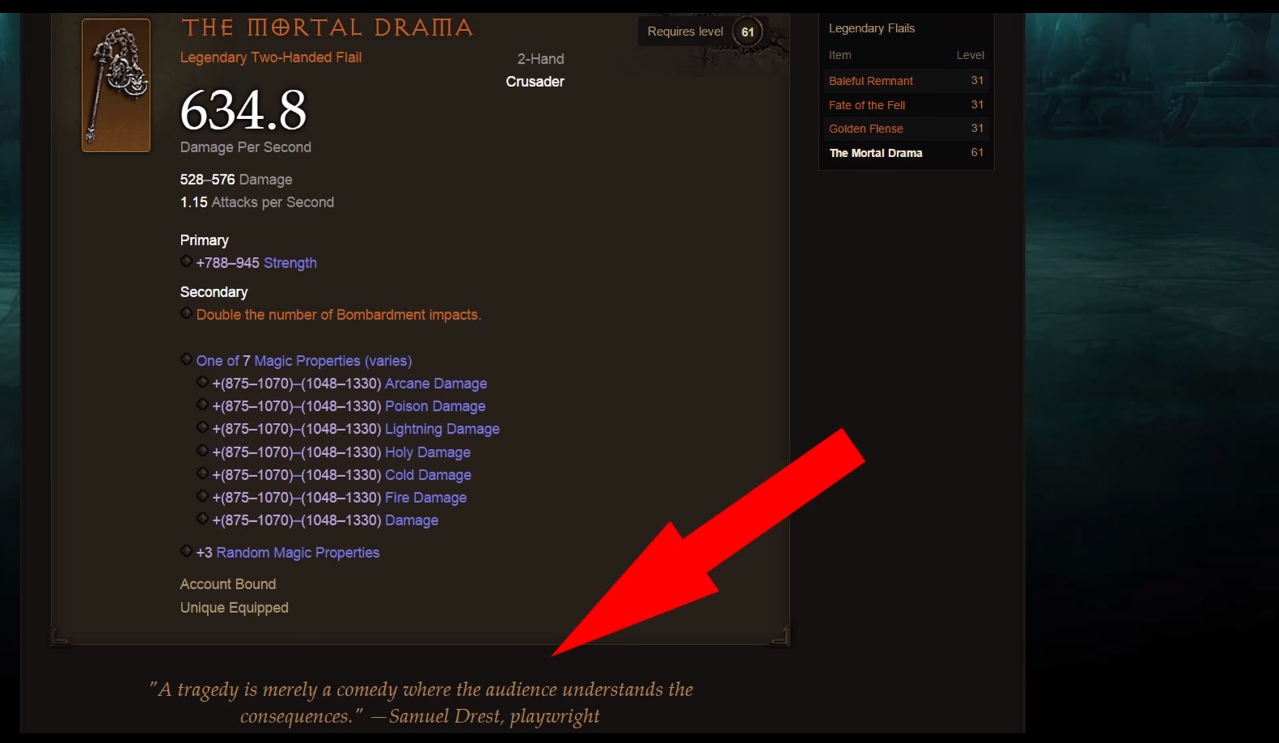Click the Magic Properties (varies) link

point(333,361)
